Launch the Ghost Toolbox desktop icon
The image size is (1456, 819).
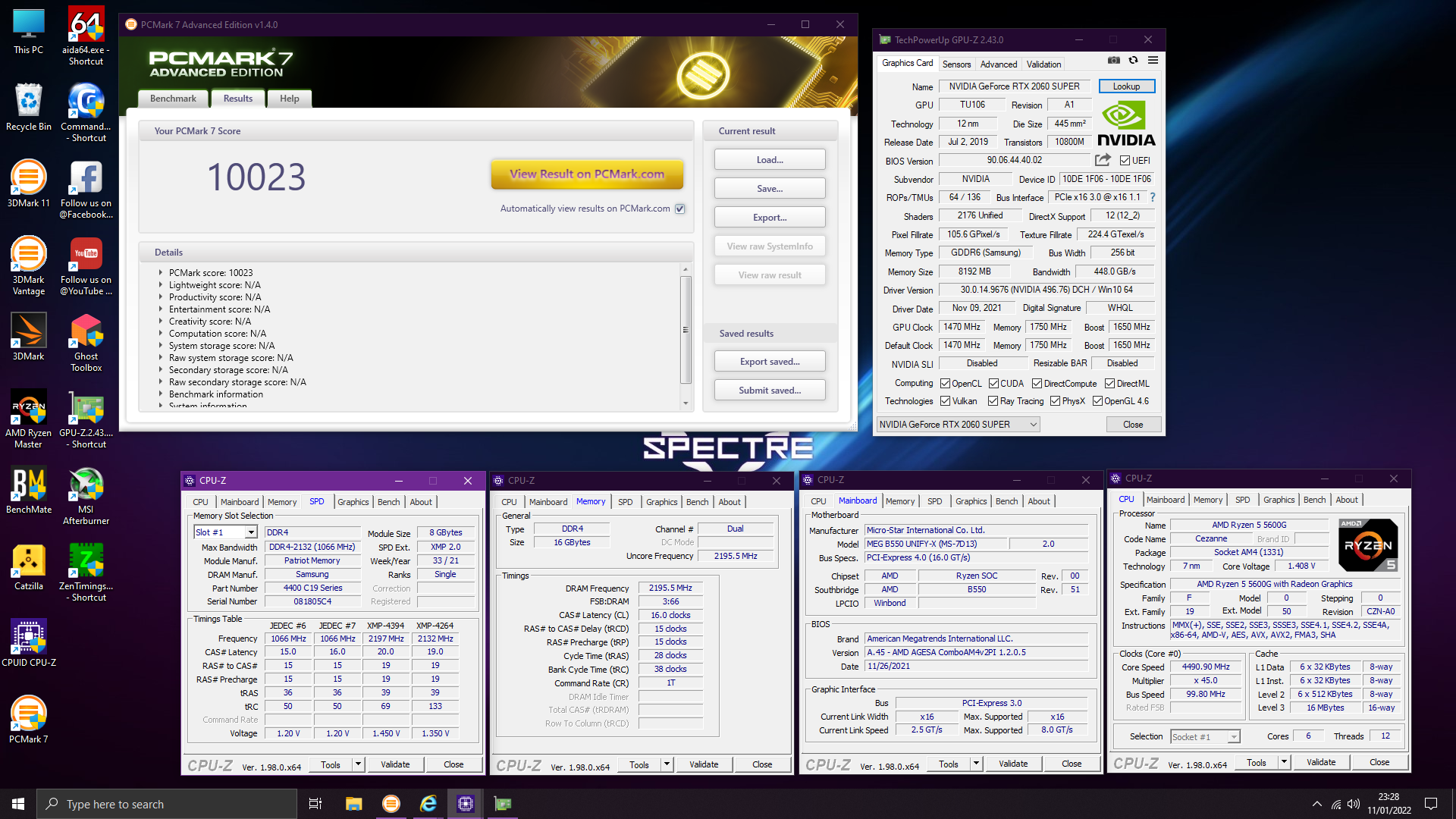click(86, 343)
